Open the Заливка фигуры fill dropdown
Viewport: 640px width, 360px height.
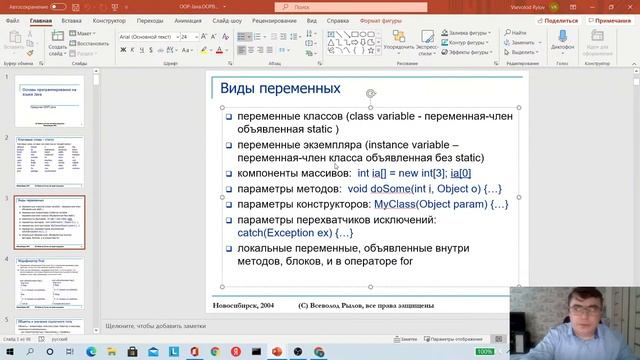pyautogui.click(x=466, y=33)
